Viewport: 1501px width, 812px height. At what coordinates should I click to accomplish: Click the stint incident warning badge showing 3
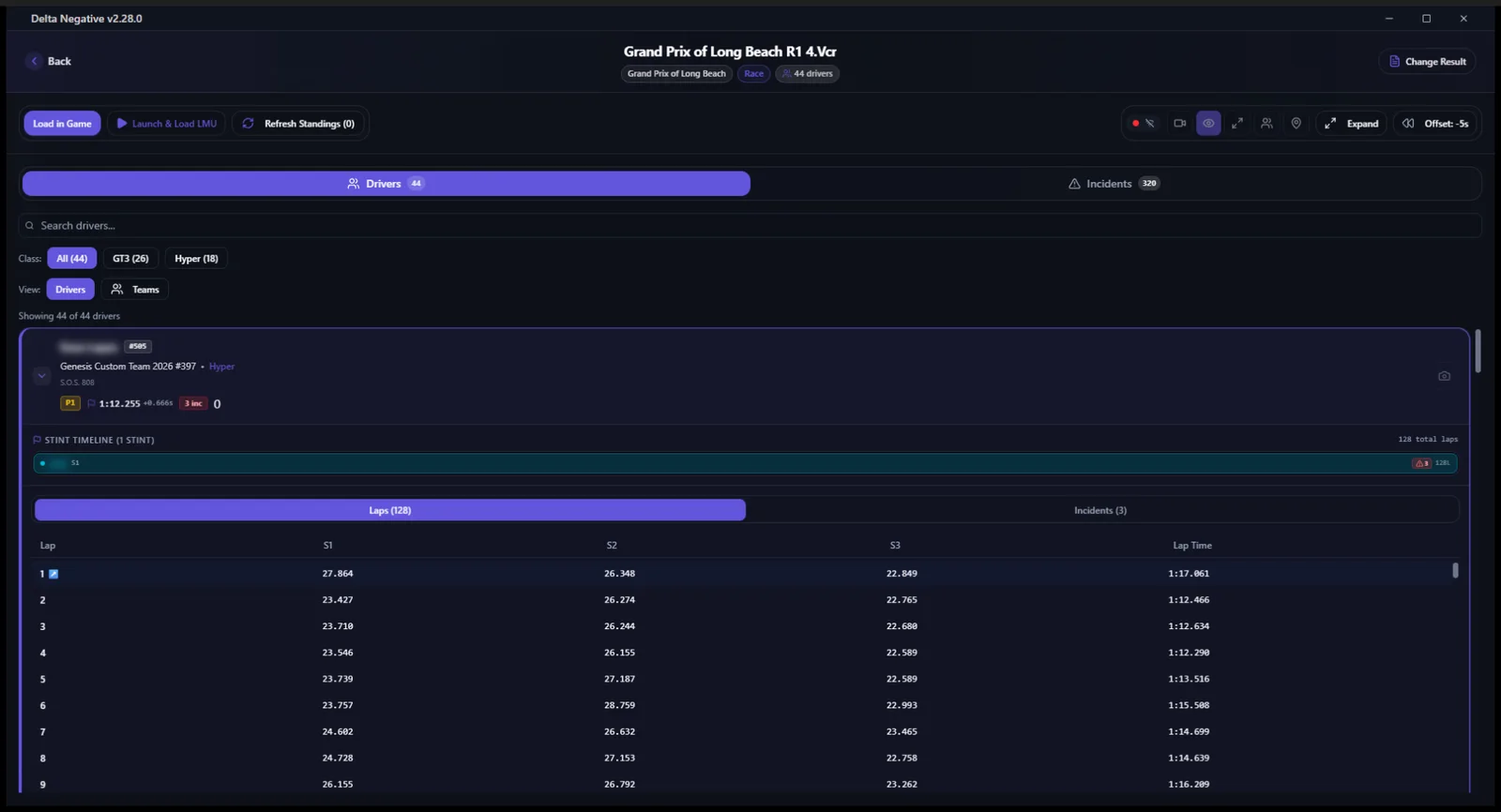tap(1422, 463)
